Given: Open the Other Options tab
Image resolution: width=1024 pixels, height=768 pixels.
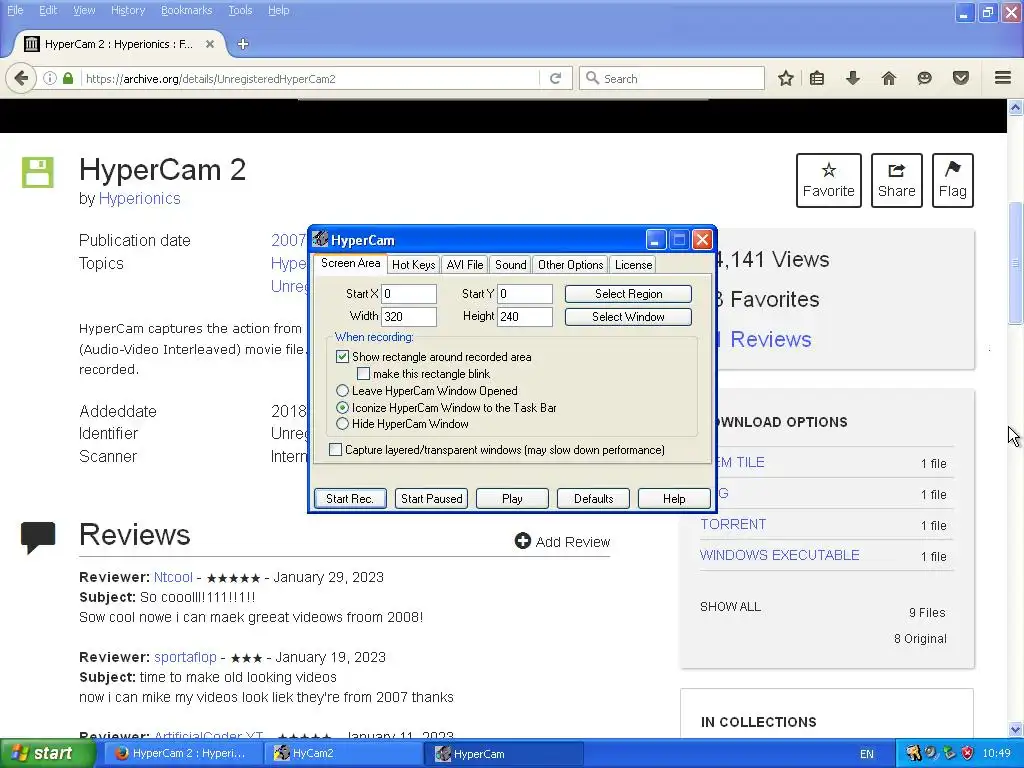Looking at the screenshot, I should [x=571, y=264].
